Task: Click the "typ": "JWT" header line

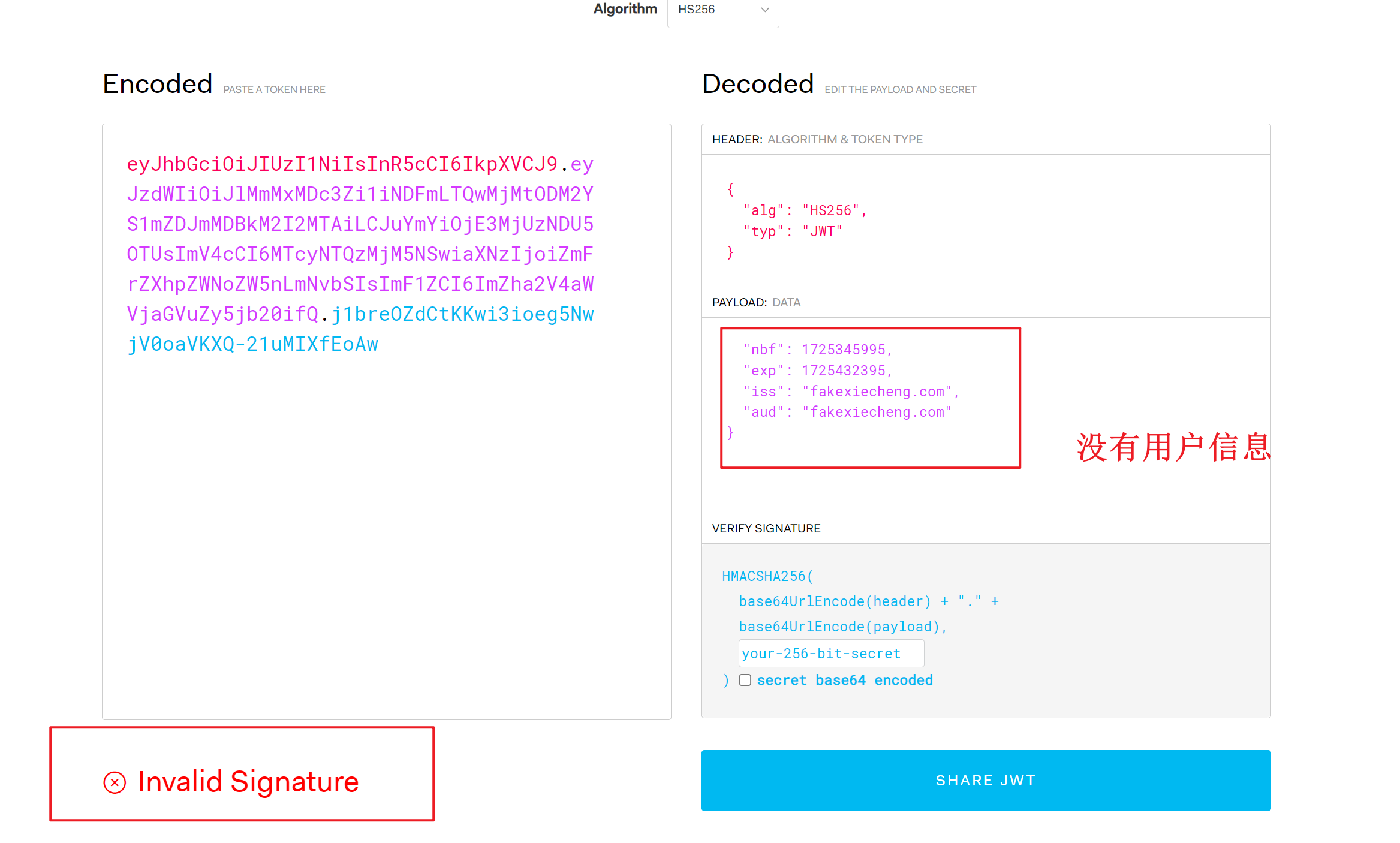Action: (x=793, y=231)
